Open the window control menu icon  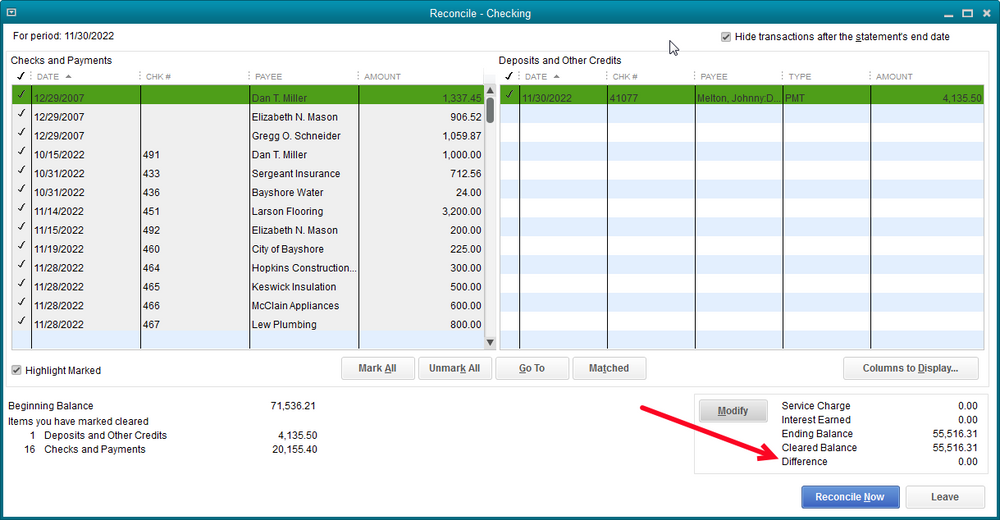tap(11, 13)
